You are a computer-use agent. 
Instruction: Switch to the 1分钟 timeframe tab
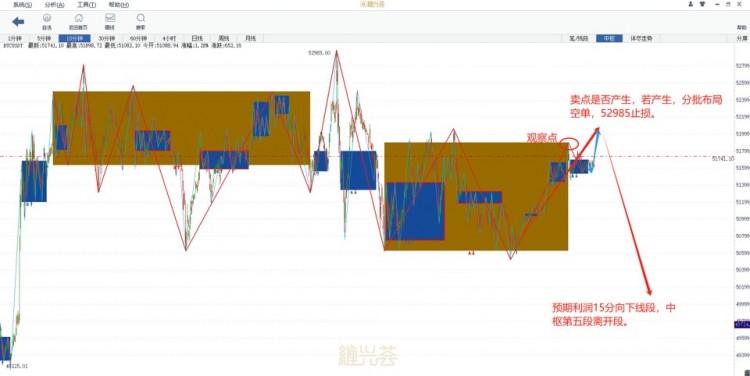(x=14, y=38)
